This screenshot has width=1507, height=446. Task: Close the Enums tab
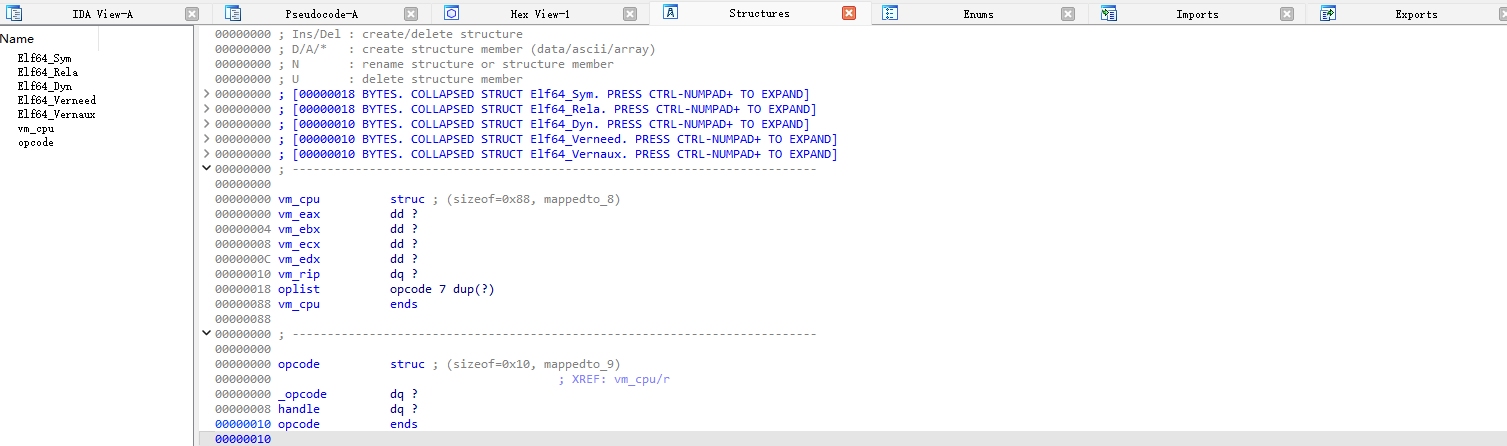(x=1068, y=14)
